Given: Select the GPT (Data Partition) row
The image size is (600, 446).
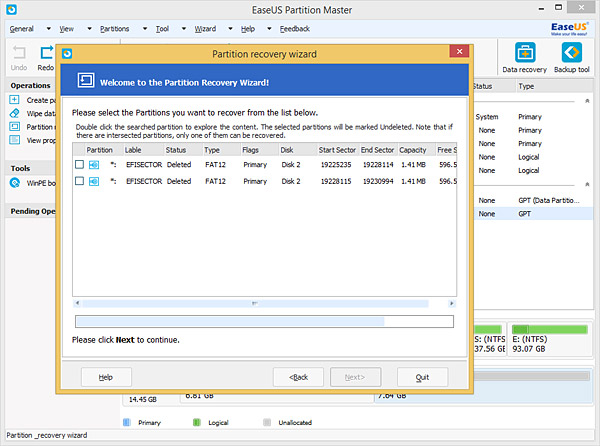Looking at the screenshot, I should [533, 200].
